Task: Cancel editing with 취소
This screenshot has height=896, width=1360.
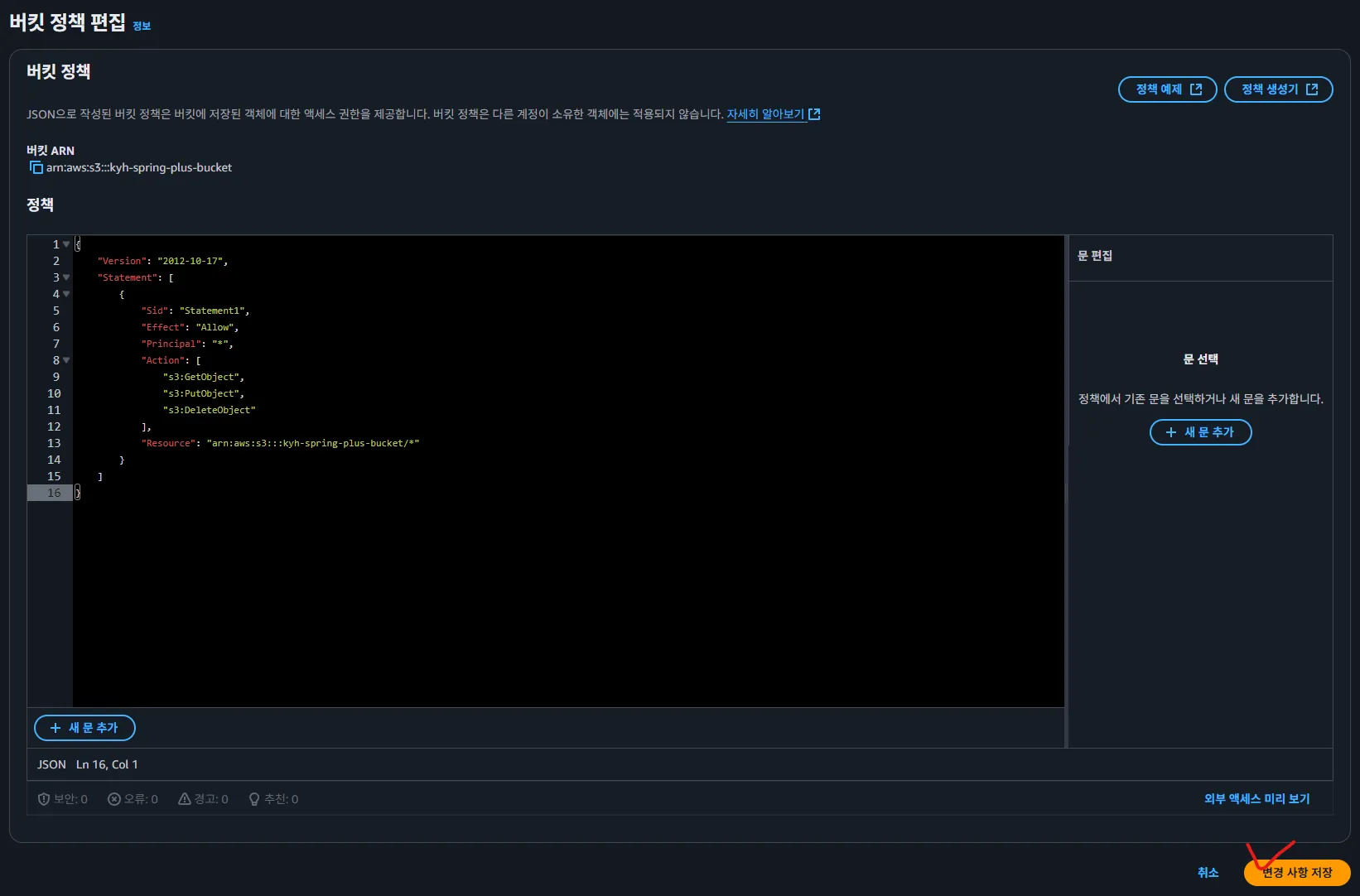Action: [1208, 873]
